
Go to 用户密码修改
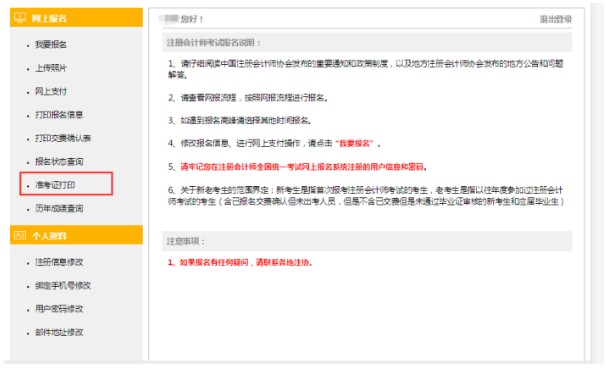59,309
